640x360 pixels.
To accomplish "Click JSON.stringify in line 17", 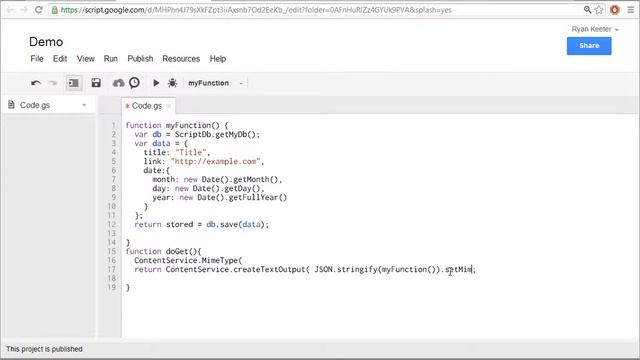I will (x=346, y=269).
